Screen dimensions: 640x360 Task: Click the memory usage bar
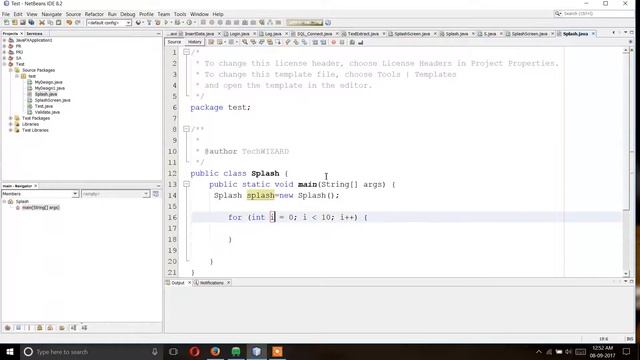304,22
